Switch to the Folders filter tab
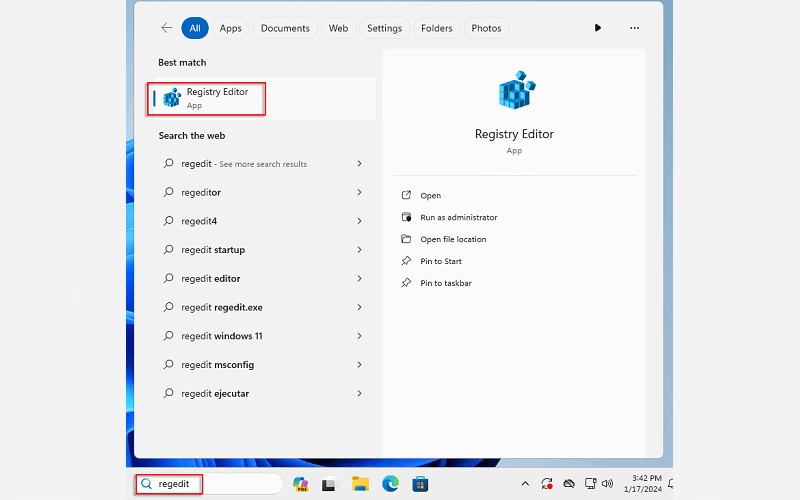Screen dimensions: 800x500 [437, 28]
